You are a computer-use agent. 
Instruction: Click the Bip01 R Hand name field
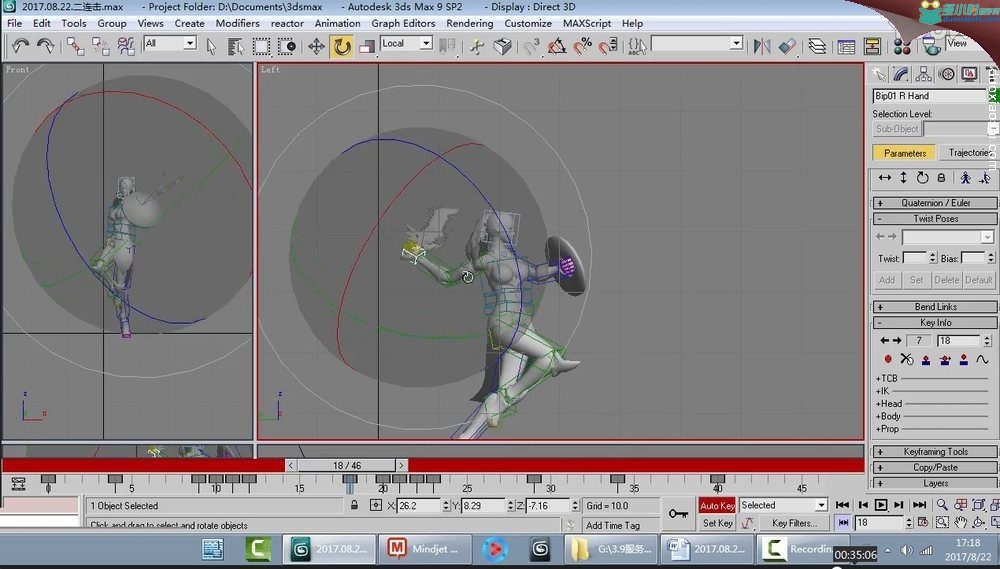[x=929, y=96]
